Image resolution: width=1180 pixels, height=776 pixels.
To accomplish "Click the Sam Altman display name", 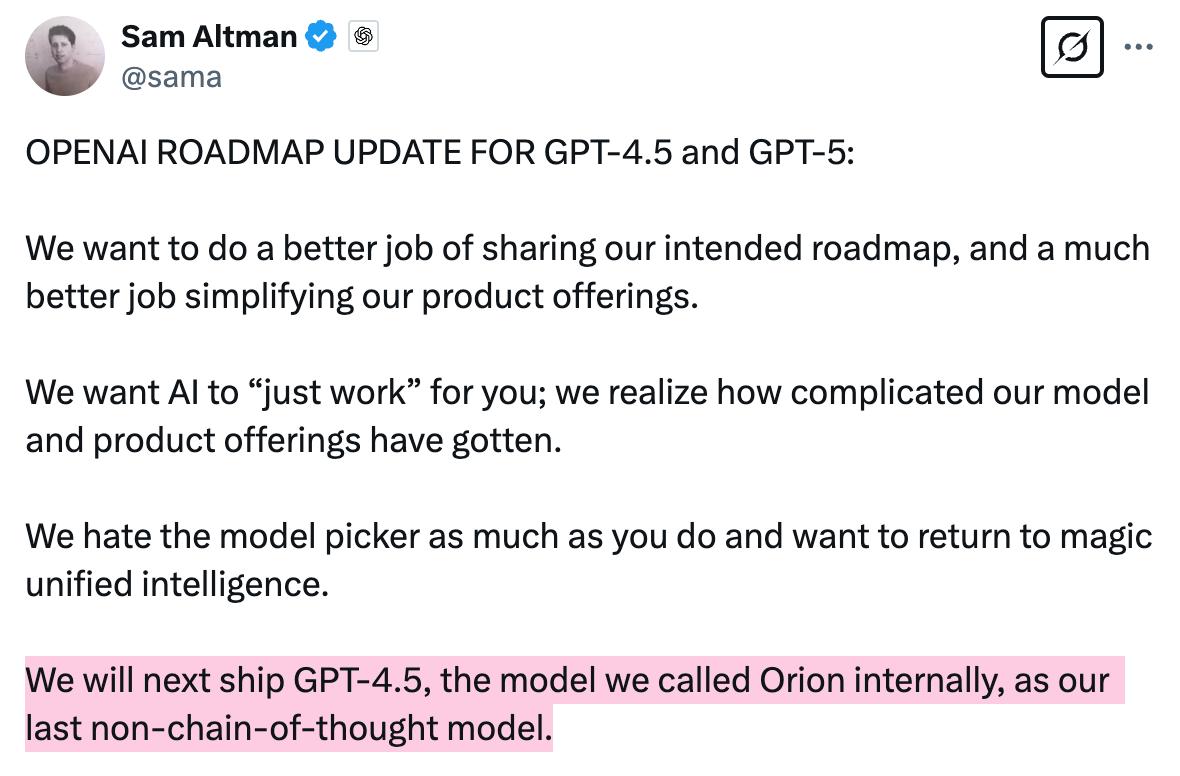I will point(209,37).
